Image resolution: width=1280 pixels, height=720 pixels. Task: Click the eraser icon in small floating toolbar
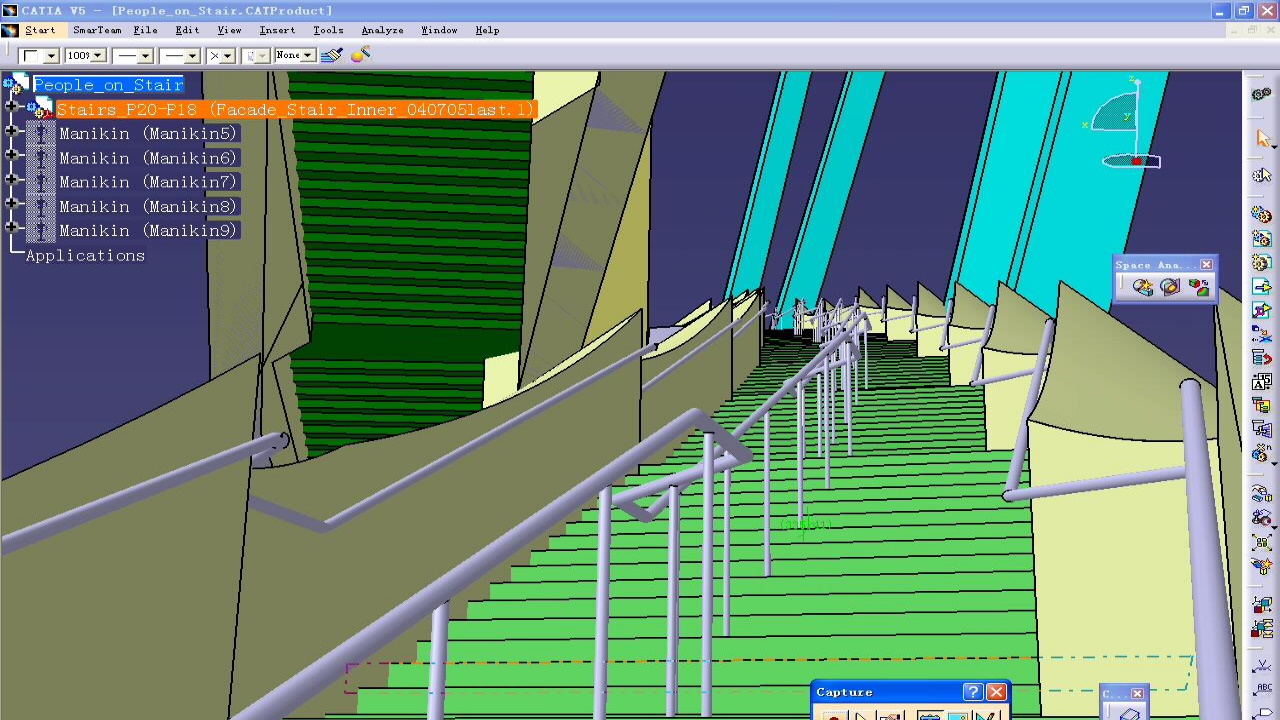tap(1129, 714)
